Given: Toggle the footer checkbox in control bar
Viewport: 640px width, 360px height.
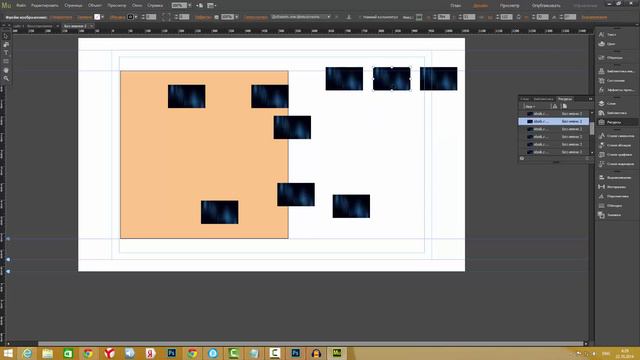Looking at the screenshot, I should 360,17.
